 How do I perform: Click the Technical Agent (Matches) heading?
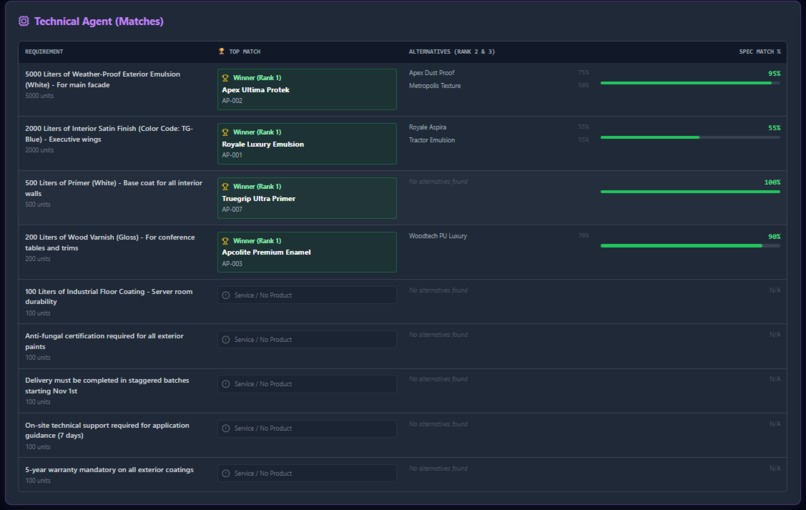pos(99,21)
